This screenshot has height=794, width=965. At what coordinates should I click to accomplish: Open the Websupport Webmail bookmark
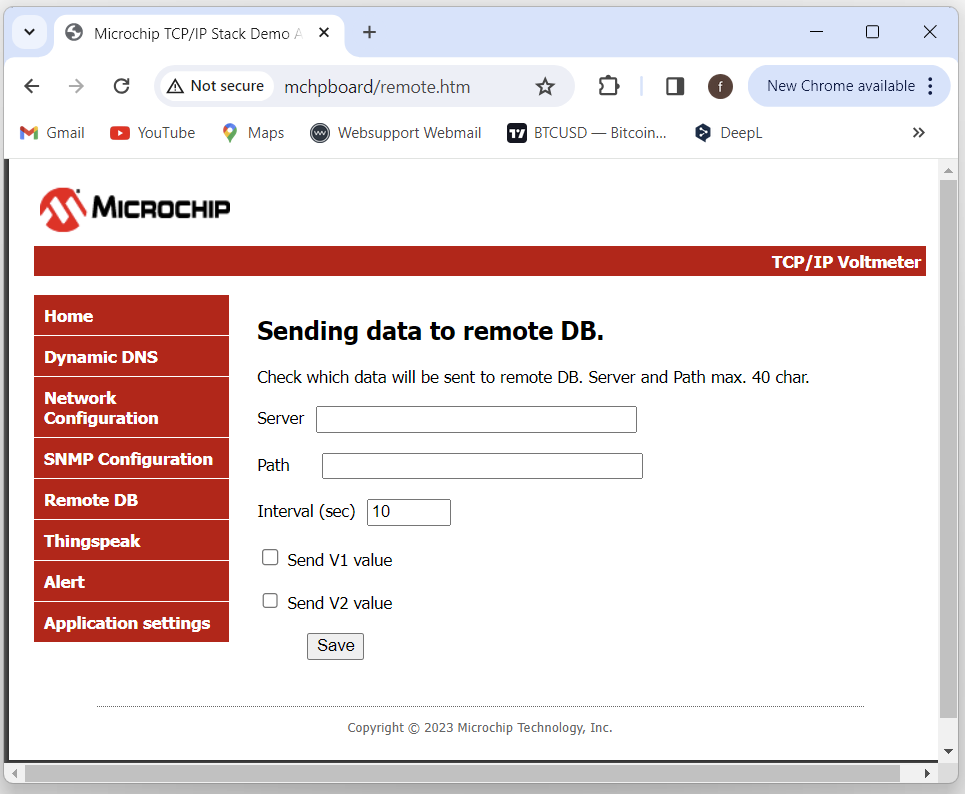click(x=396, y=133)
